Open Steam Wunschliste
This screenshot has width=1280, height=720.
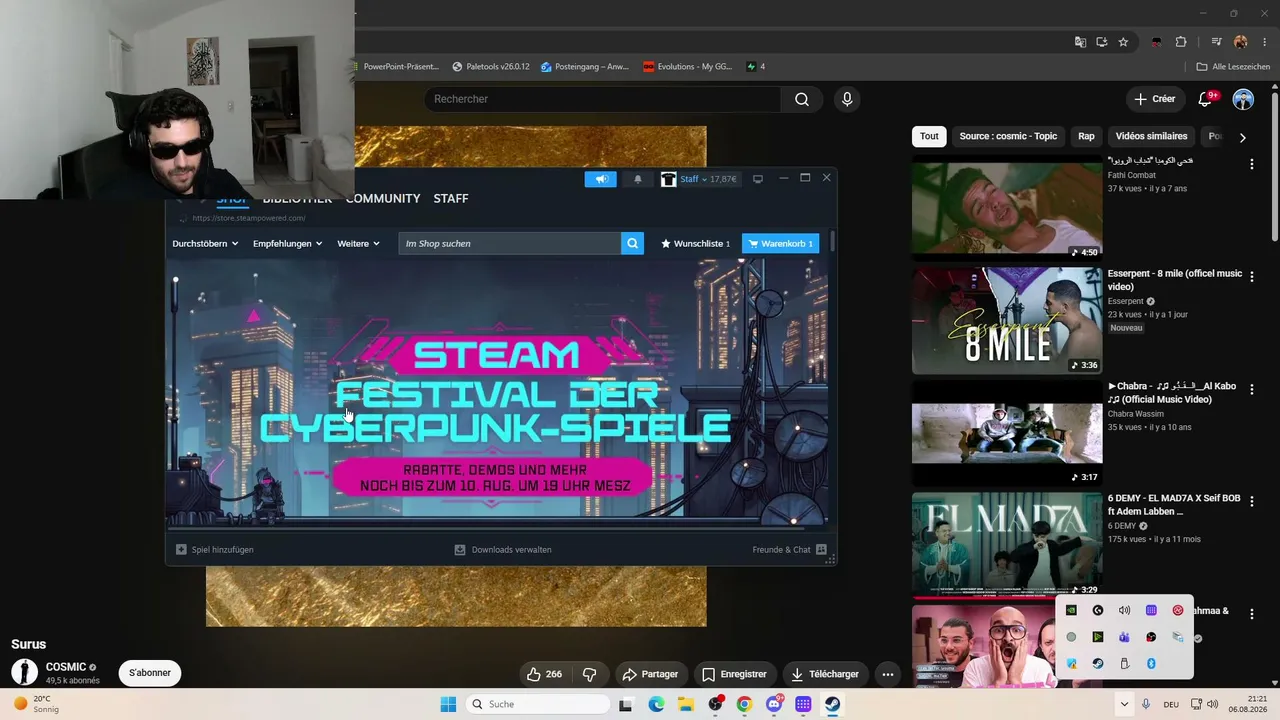coord(696,243)
